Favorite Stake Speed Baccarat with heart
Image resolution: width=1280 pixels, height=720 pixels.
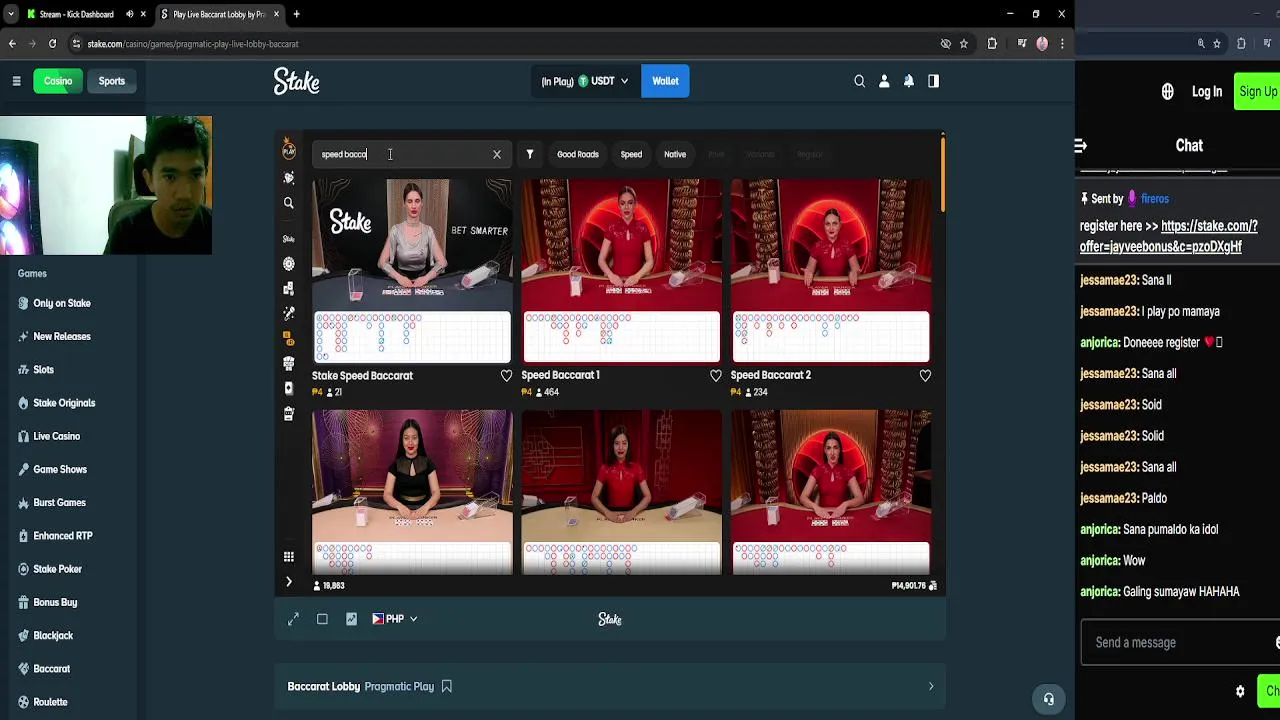pyautogui.click(x=506, y=376)
